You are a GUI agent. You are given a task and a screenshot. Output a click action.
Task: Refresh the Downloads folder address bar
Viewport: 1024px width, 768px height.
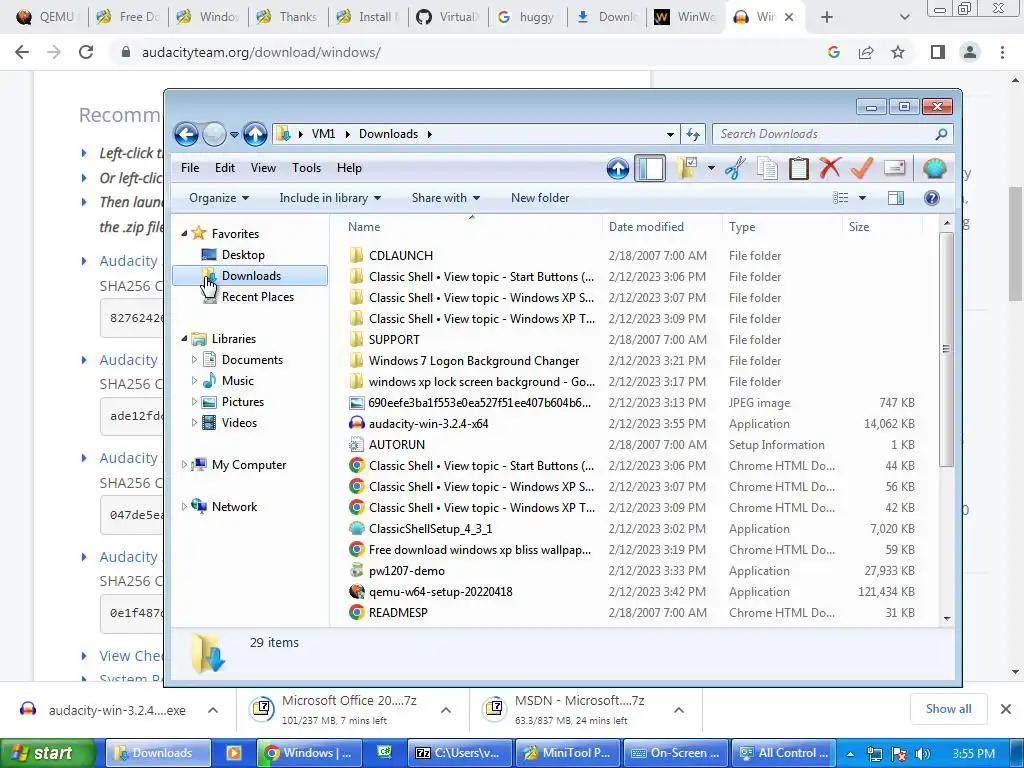tap(693, 135)
